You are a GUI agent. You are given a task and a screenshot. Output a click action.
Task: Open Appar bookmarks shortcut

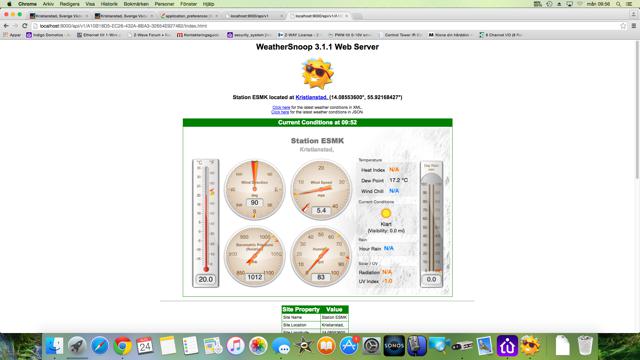12,35
